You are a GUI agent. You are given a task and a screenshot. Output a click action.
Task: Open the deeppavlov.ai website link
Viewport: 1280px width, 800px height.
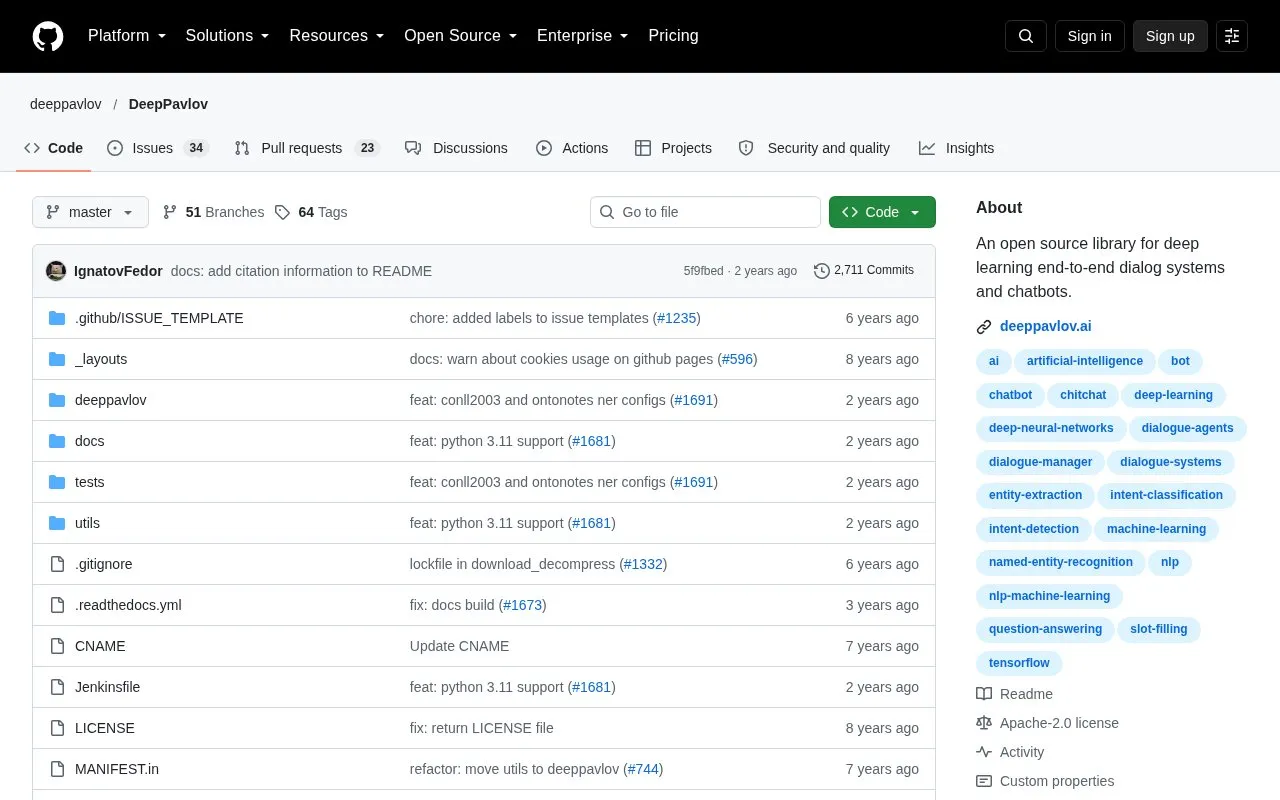point(1045,326)
